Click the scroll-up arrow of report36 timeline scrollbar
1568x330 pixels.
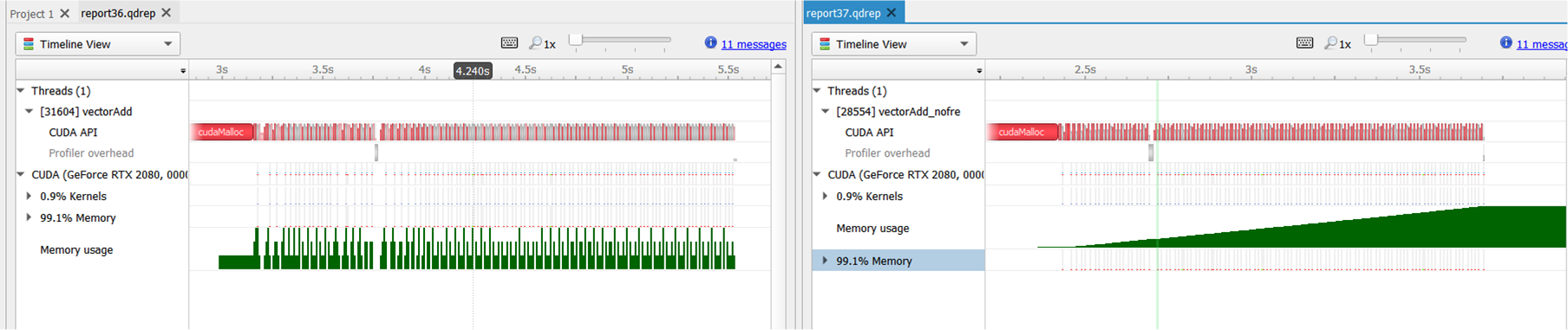[778, 67]
